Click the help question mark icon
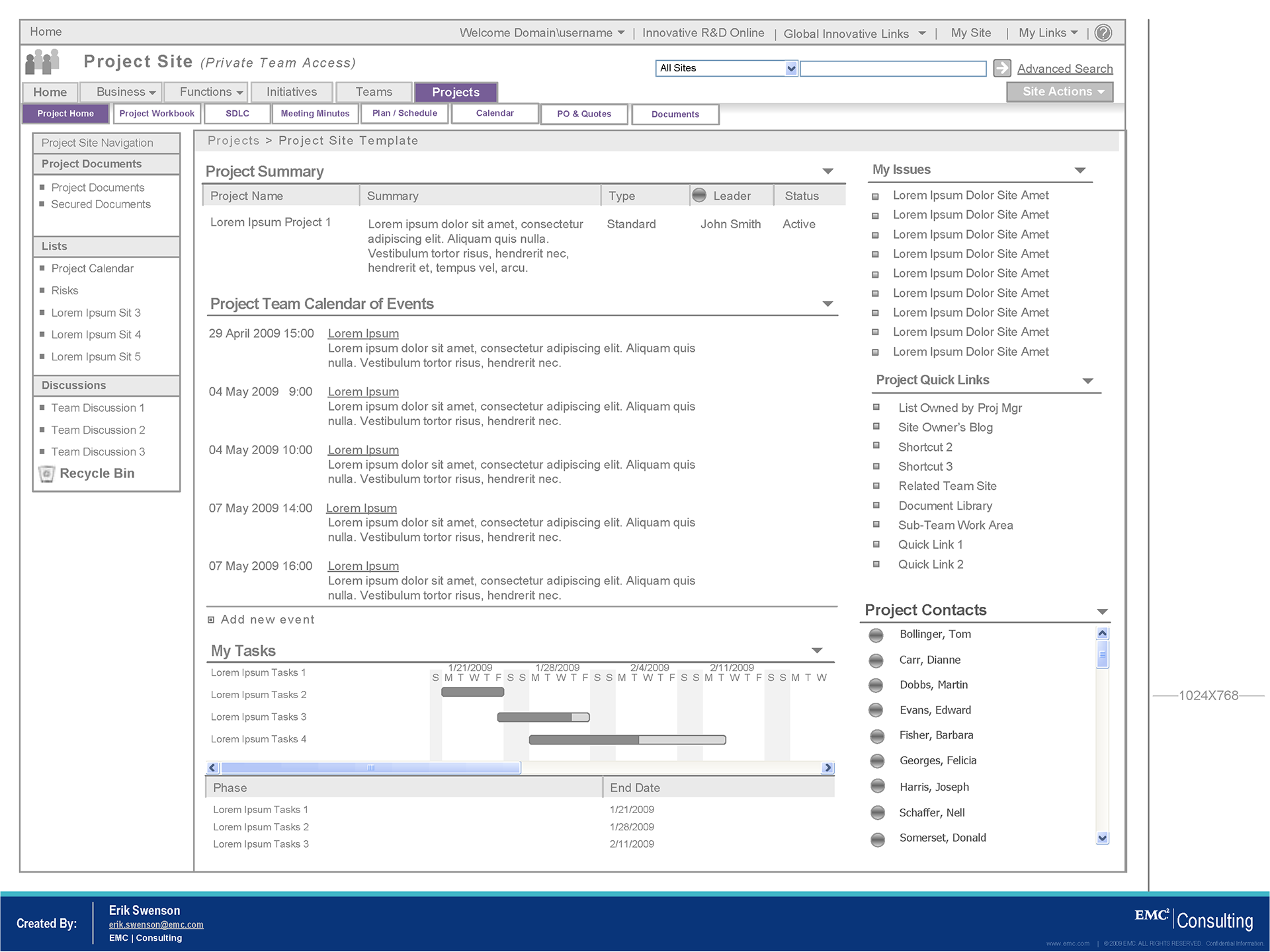This screenshot has height=952, width=1270. click(x=1103, y=33)
